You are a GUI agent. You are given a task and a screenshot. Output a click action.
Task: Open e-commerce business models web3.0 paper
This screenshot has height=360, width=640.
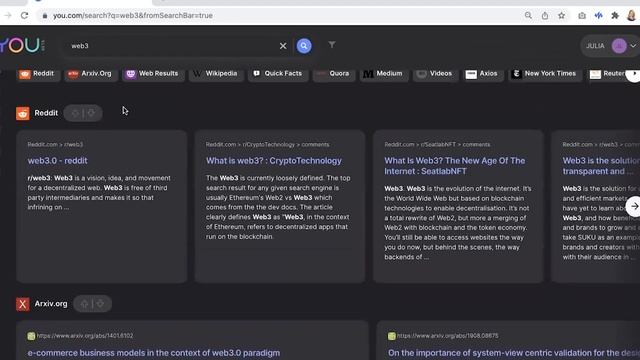pos(153,353)
